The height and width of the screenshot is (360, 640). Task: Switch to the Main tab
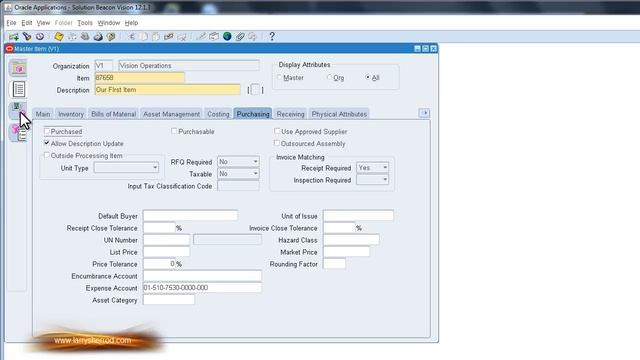(43, 114)
